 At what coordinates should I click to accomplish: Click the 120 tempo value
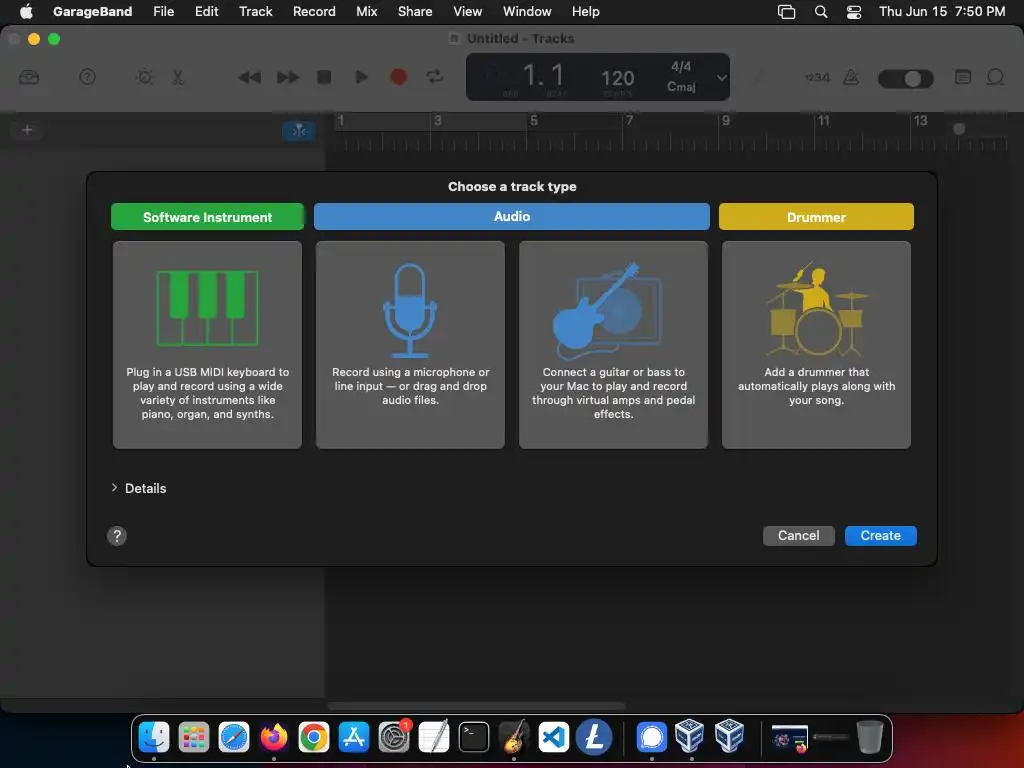(x=617, y=79)
